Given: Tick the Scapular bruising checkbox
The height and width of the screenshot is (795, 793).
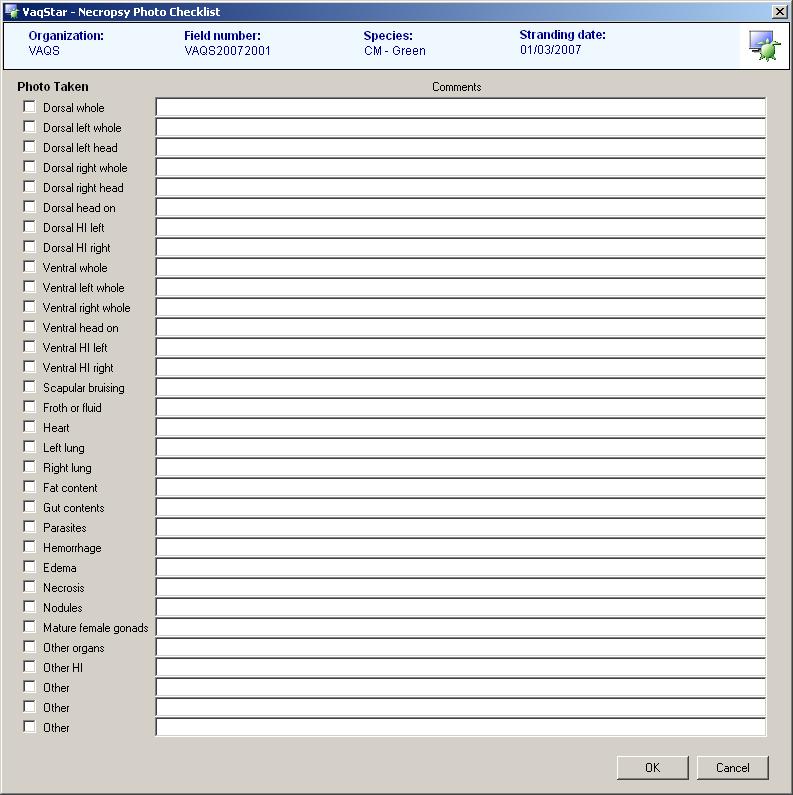Looking at the screenshot, I should (30, 387).
